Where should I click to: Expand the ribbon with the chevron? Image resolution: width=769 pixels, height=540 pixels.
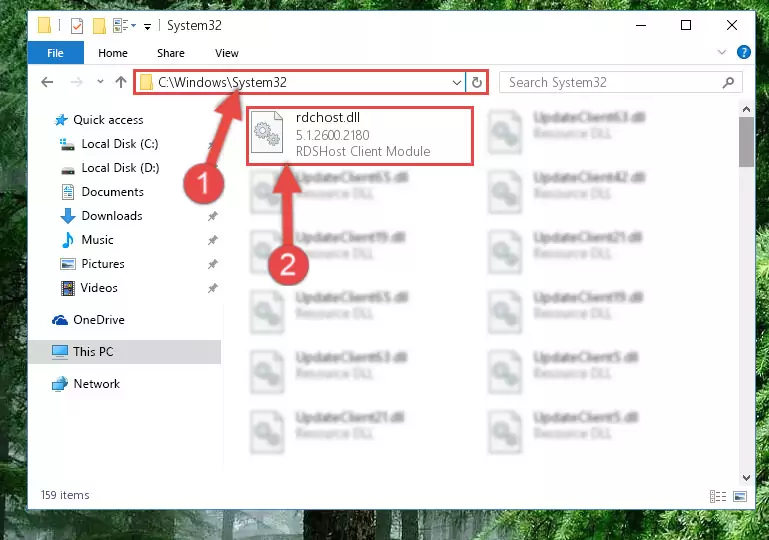tap(721, 52)
